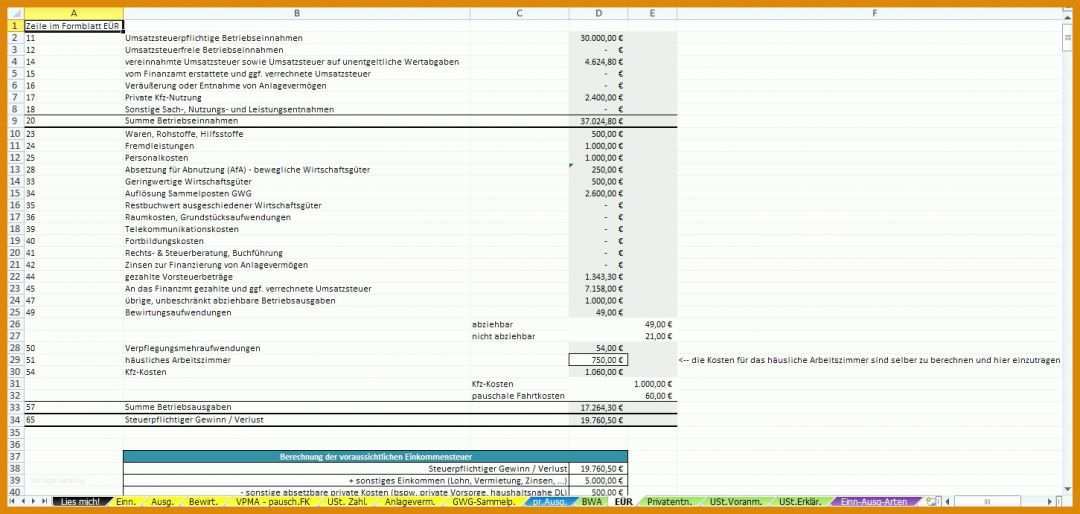Select cell 'Bewirtungsaufwendungen'
This screenshot has width=1080, height=514.
[x=297, y=312]
